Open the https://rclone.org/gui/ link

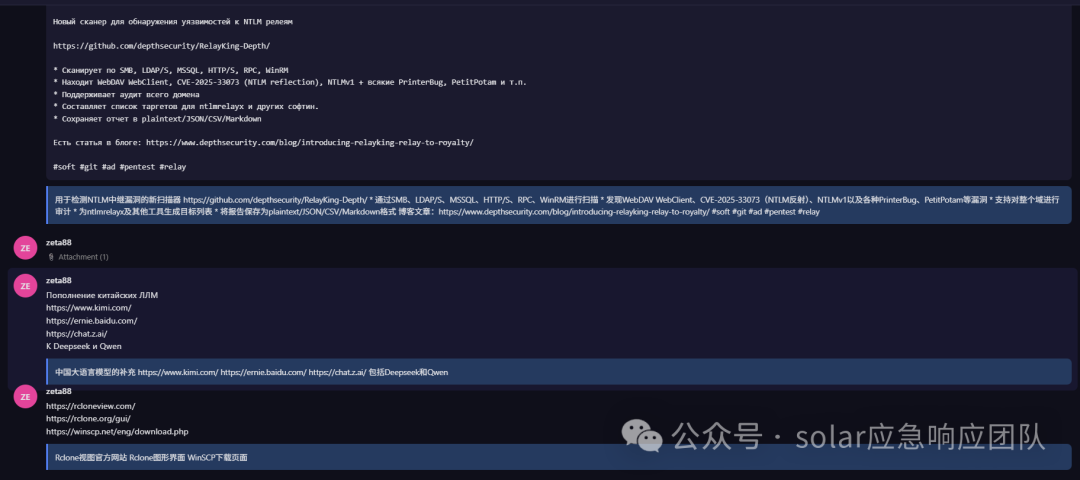88,419
